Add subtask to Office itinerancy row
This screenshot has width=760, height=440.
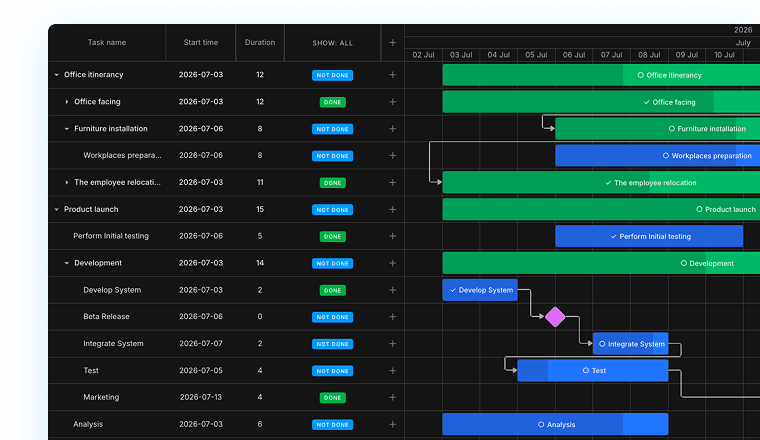pos(393,75)
